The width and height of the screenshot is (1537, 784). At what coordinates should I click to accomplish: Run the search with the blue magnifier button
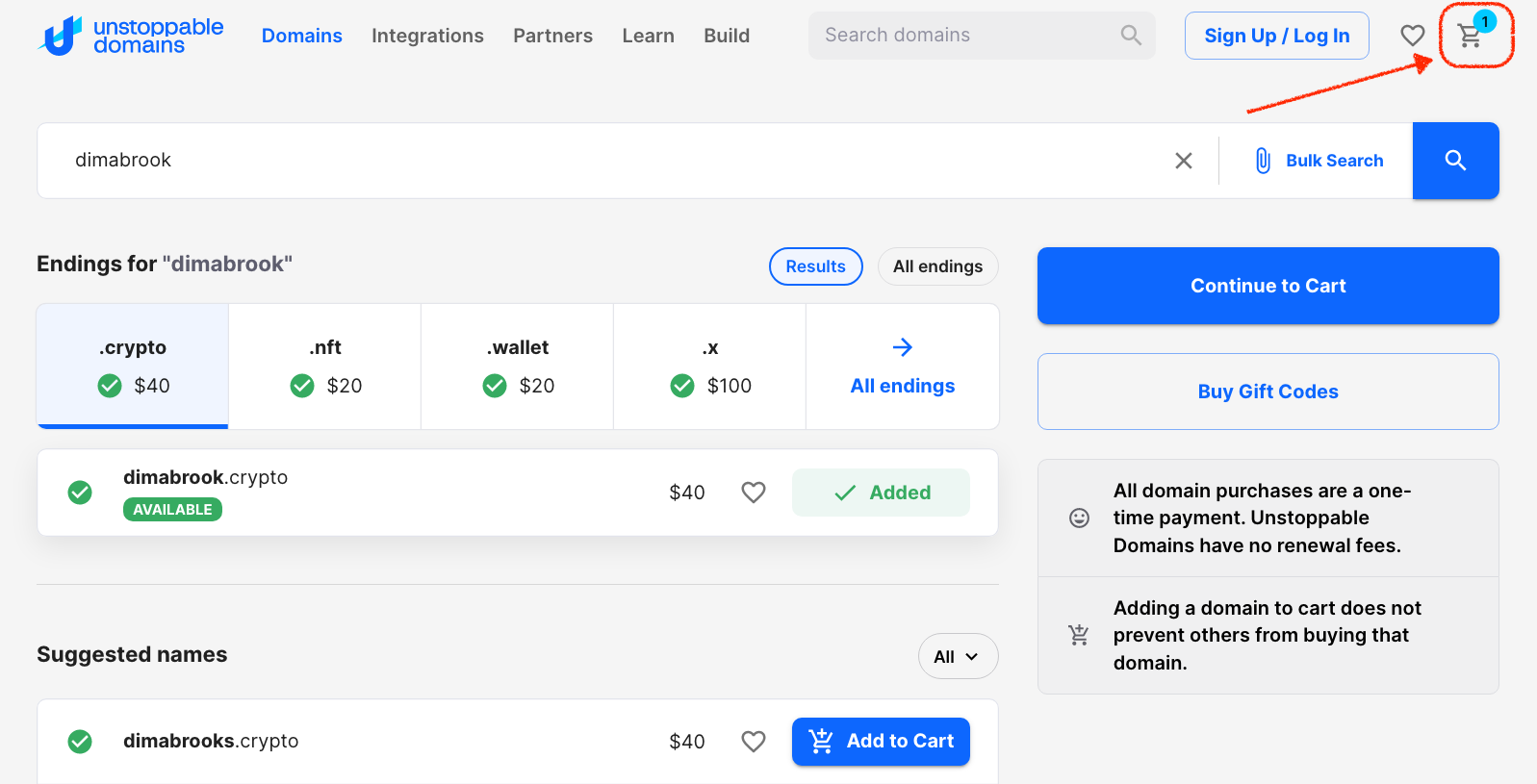[x=1455, y=161]
